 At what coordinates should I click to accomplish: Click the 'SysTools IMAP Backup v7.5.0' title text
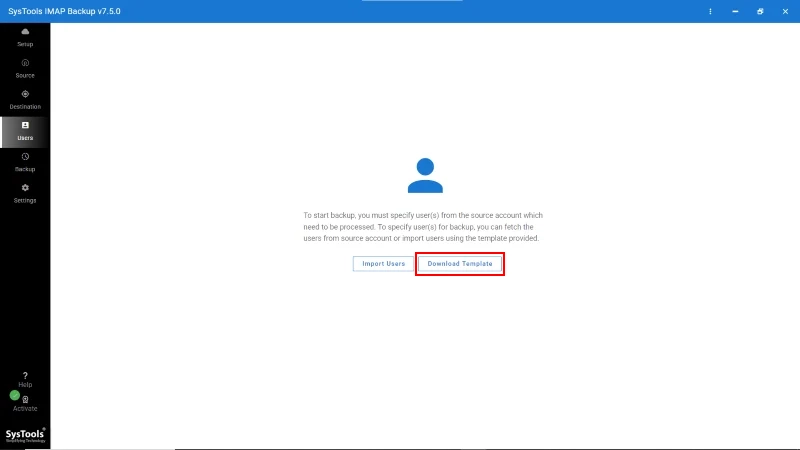(64, 11)
